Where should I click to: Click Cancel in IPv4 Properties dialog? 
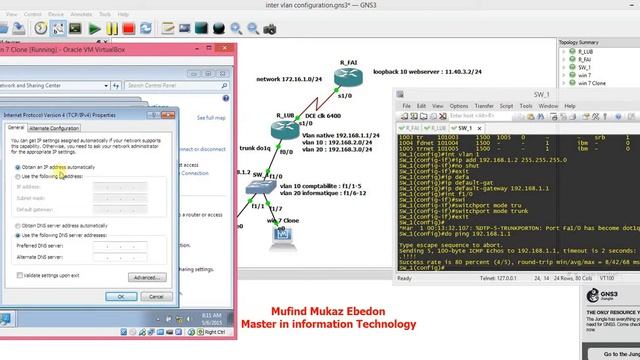(156, 297)
